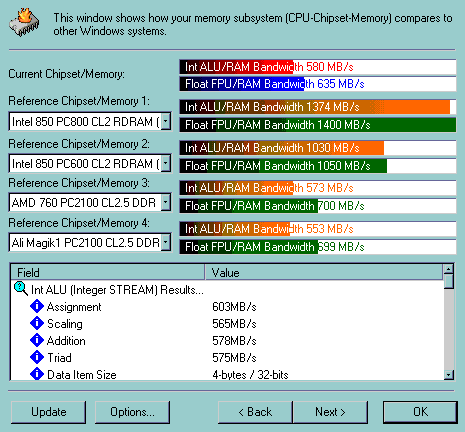Image resolution: width=465 pixels, height=432 pixels.
Task: Click the Field column header
Action: [x=108, y=272]
